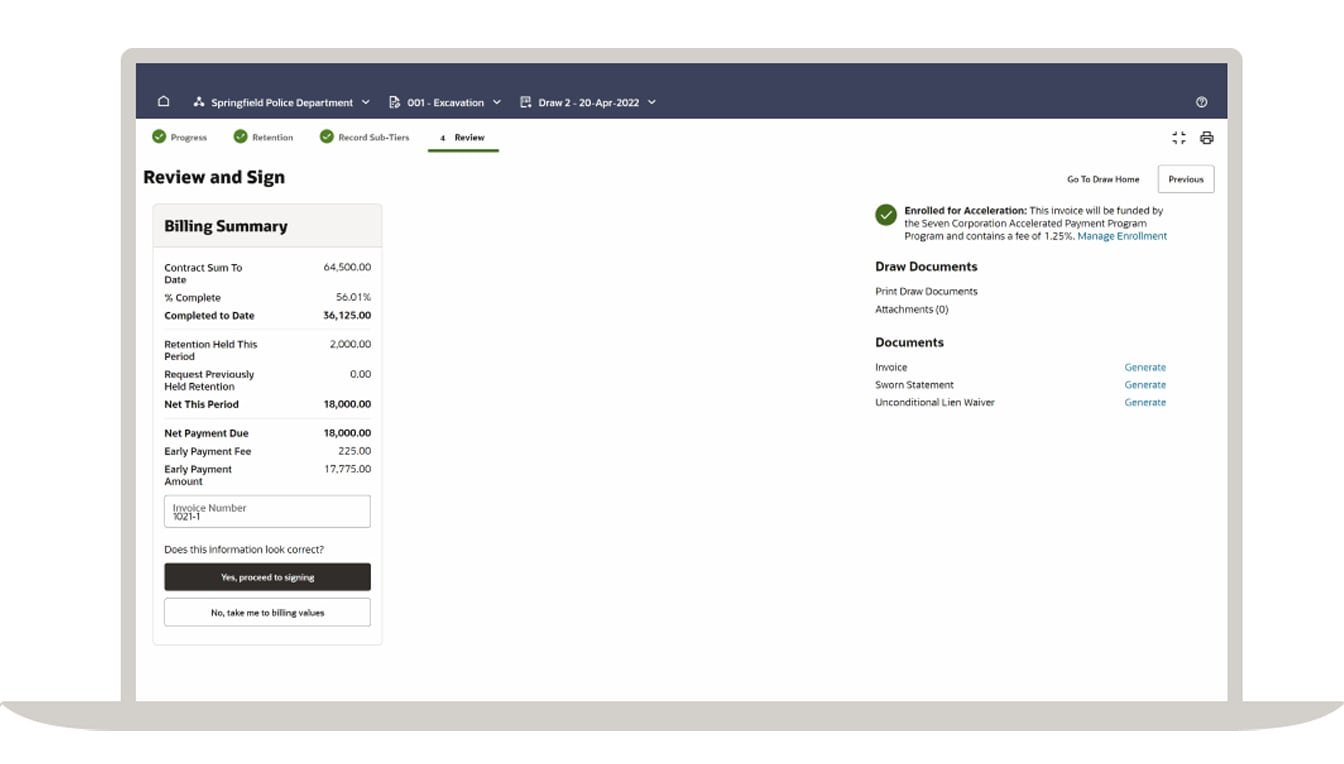Click the green checkmark on Record Sub-Tiers

(x=326, y=136)
